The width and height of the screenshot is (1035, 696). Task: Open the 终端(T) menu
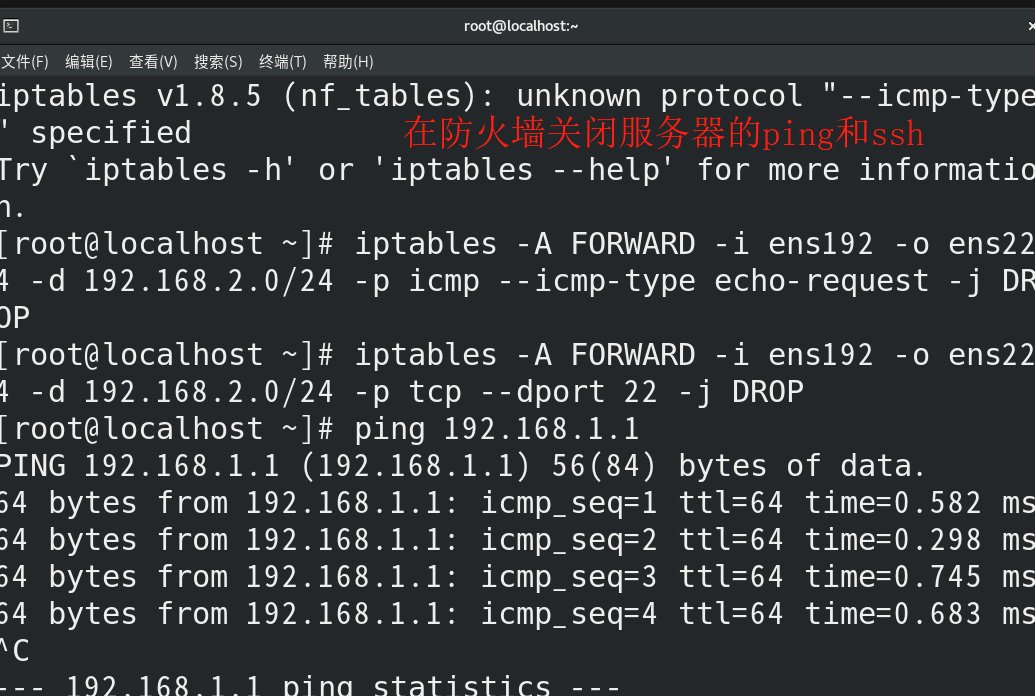(281, 61)
